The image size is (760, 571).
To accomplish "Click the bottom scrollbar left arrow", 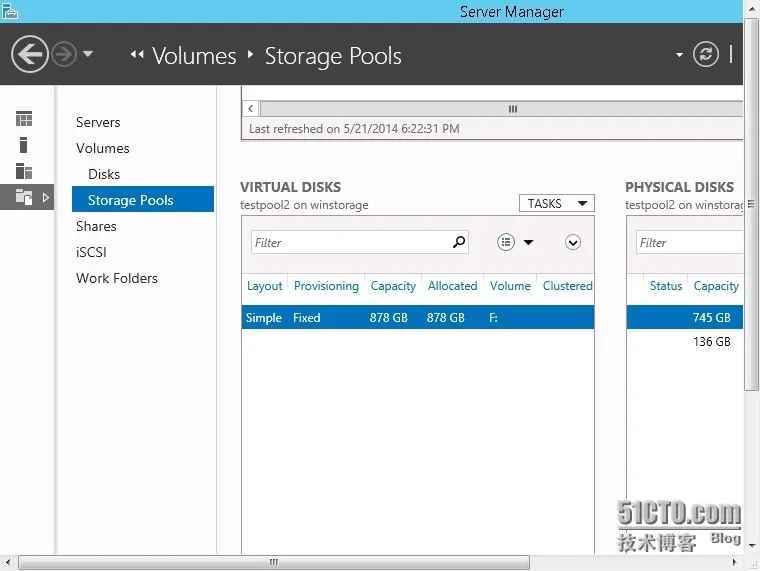I will [8, 562].
